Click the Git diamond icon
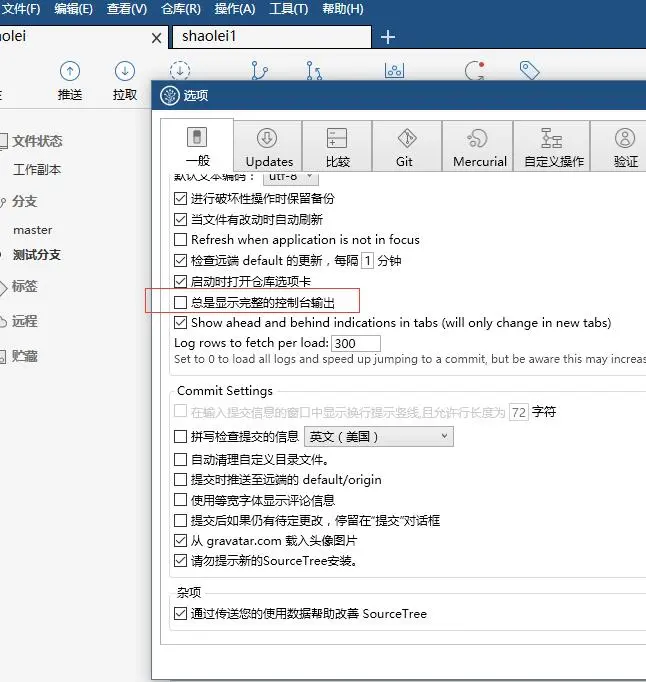Viewport: 646px width, 682px height. [407, 138]
